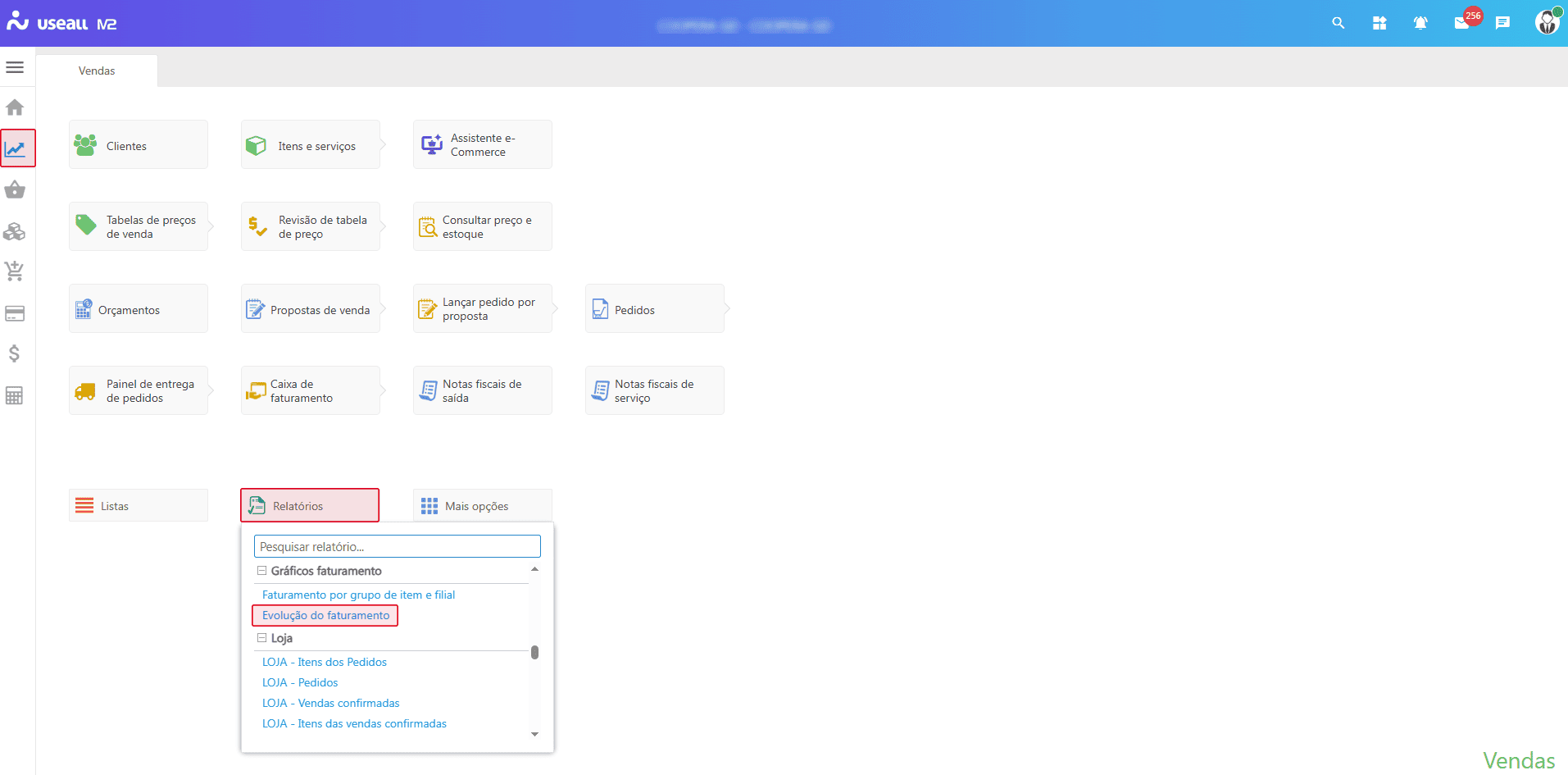Open the Mais opções dropdown
The height and width of the screenshot is (775, 1568).
pyautogui.click(x=482, y=506)
